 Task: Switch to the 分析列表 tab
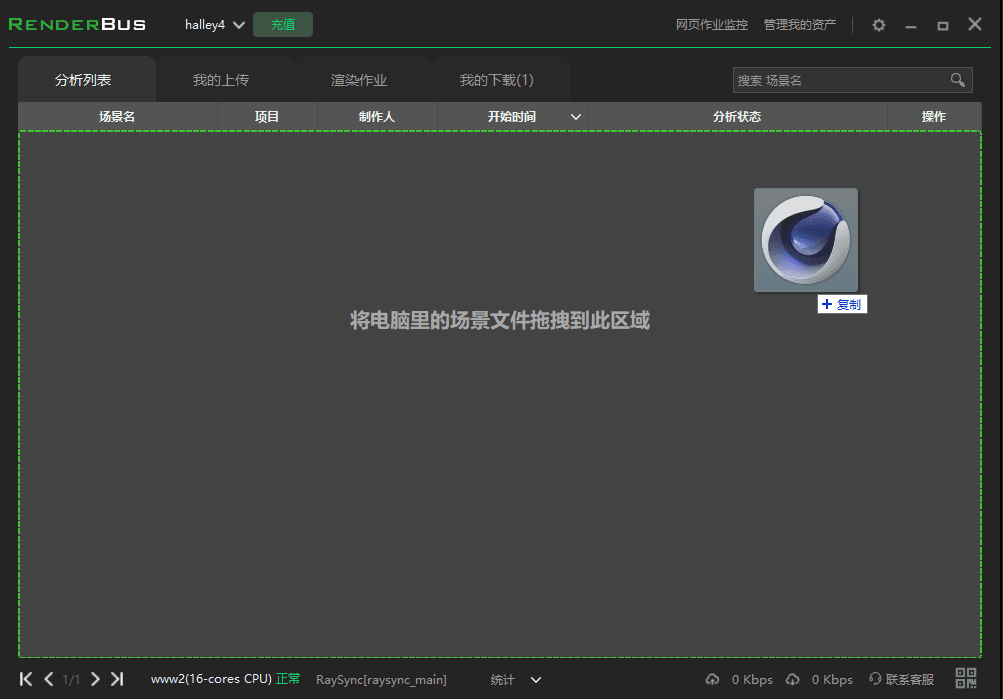[x=87, y=79]
